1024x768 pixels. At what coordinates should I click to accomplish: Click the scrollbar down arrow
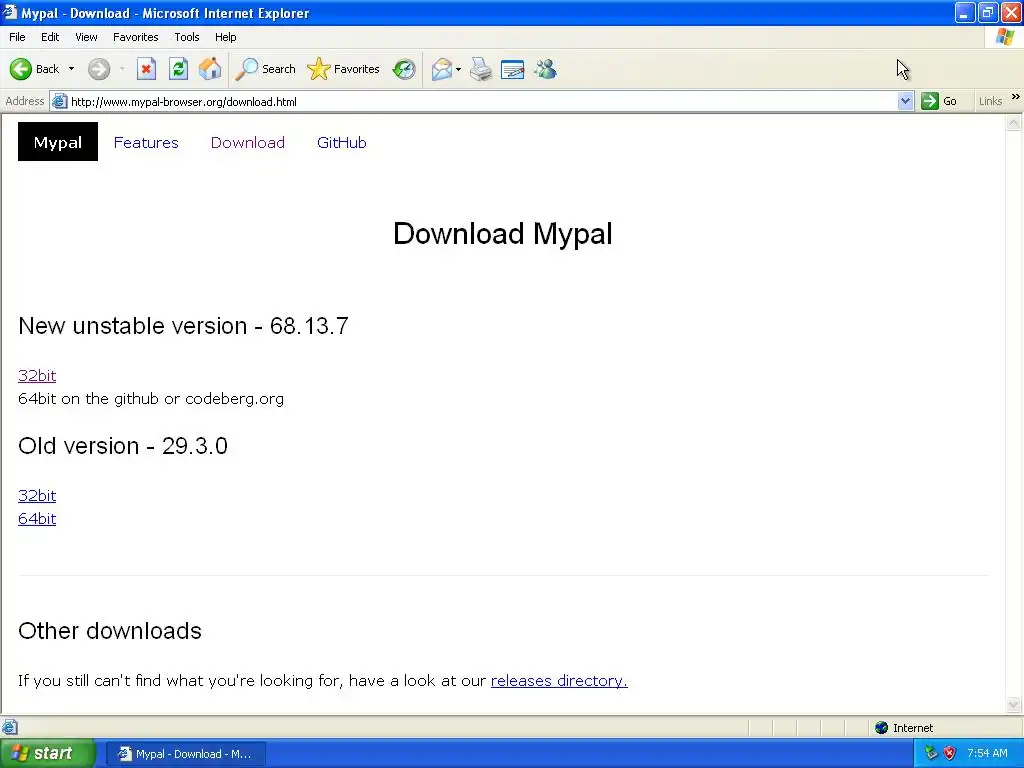pyautogui.click(x=1014, y=704)
